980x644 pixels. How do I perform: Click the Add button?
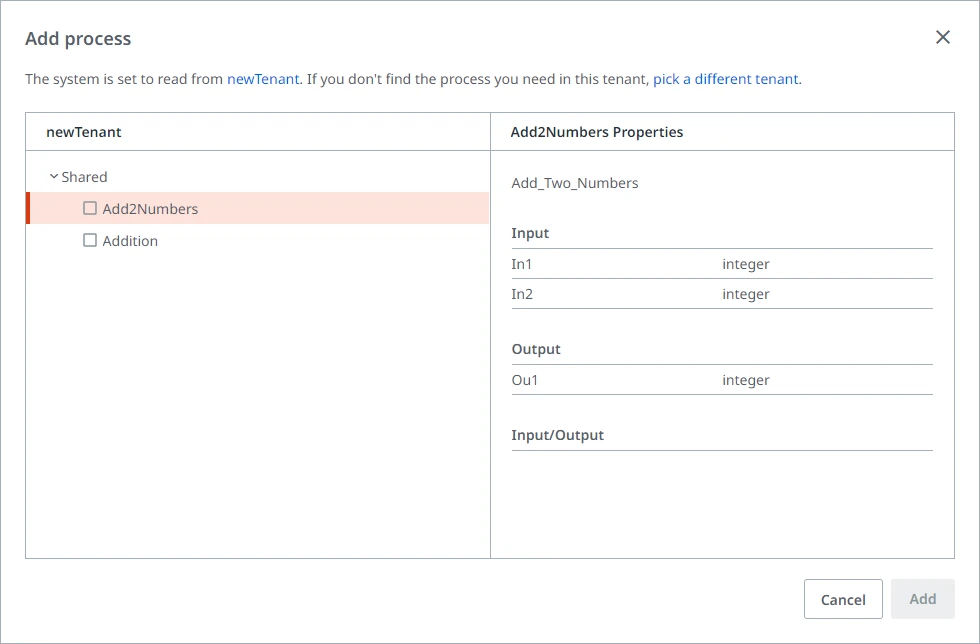tap(922, 599)
